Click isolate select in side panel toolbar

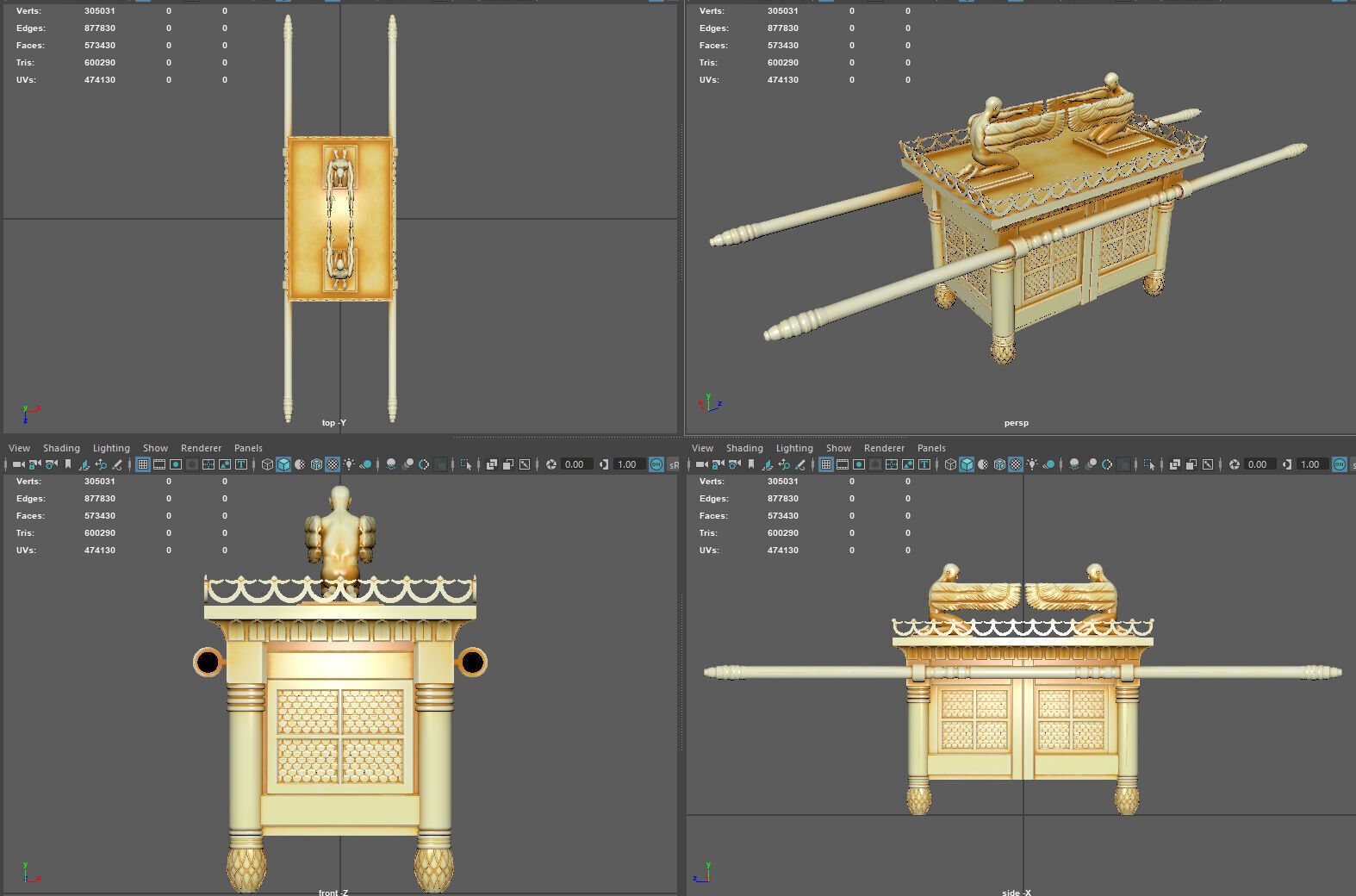1148,464
